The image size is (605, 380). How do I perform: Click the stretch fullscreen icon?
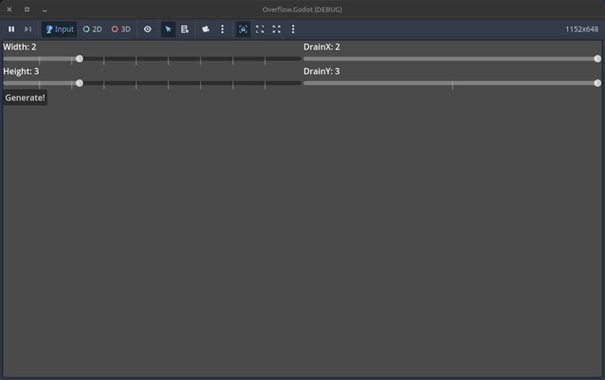[276, 29]
